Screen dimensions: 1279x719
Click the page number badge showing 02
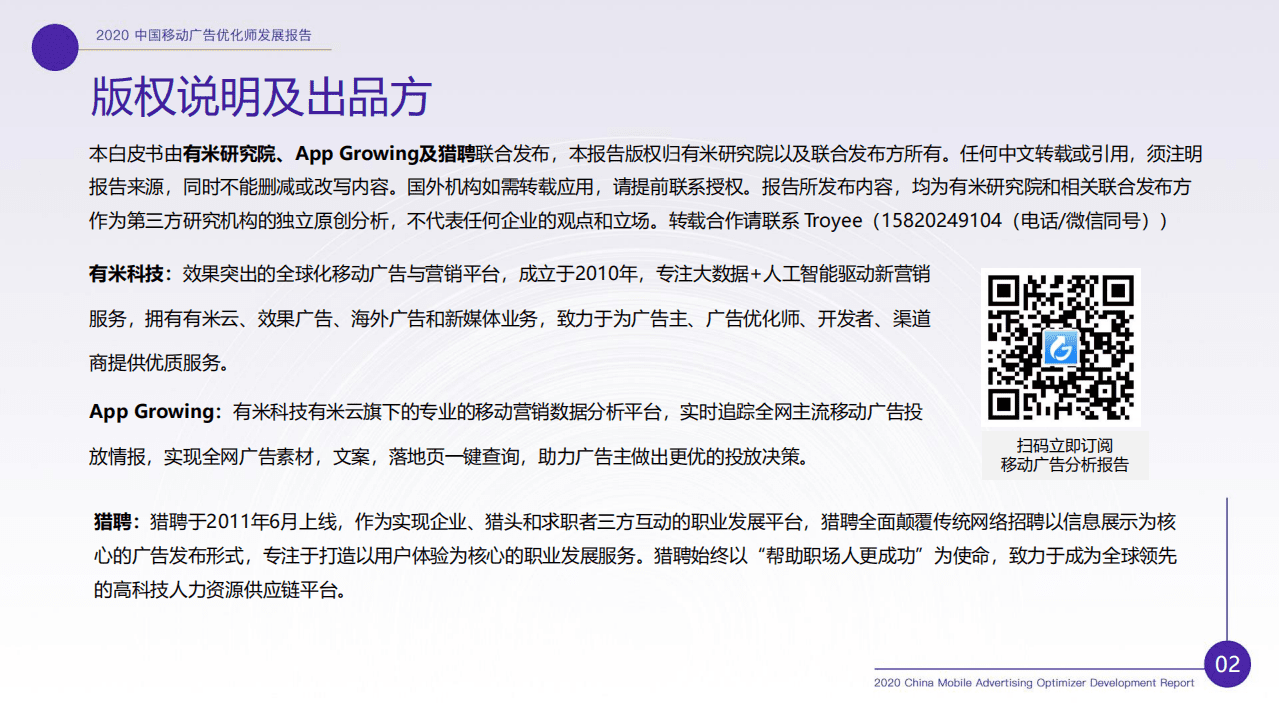[x=1227, y=663]
